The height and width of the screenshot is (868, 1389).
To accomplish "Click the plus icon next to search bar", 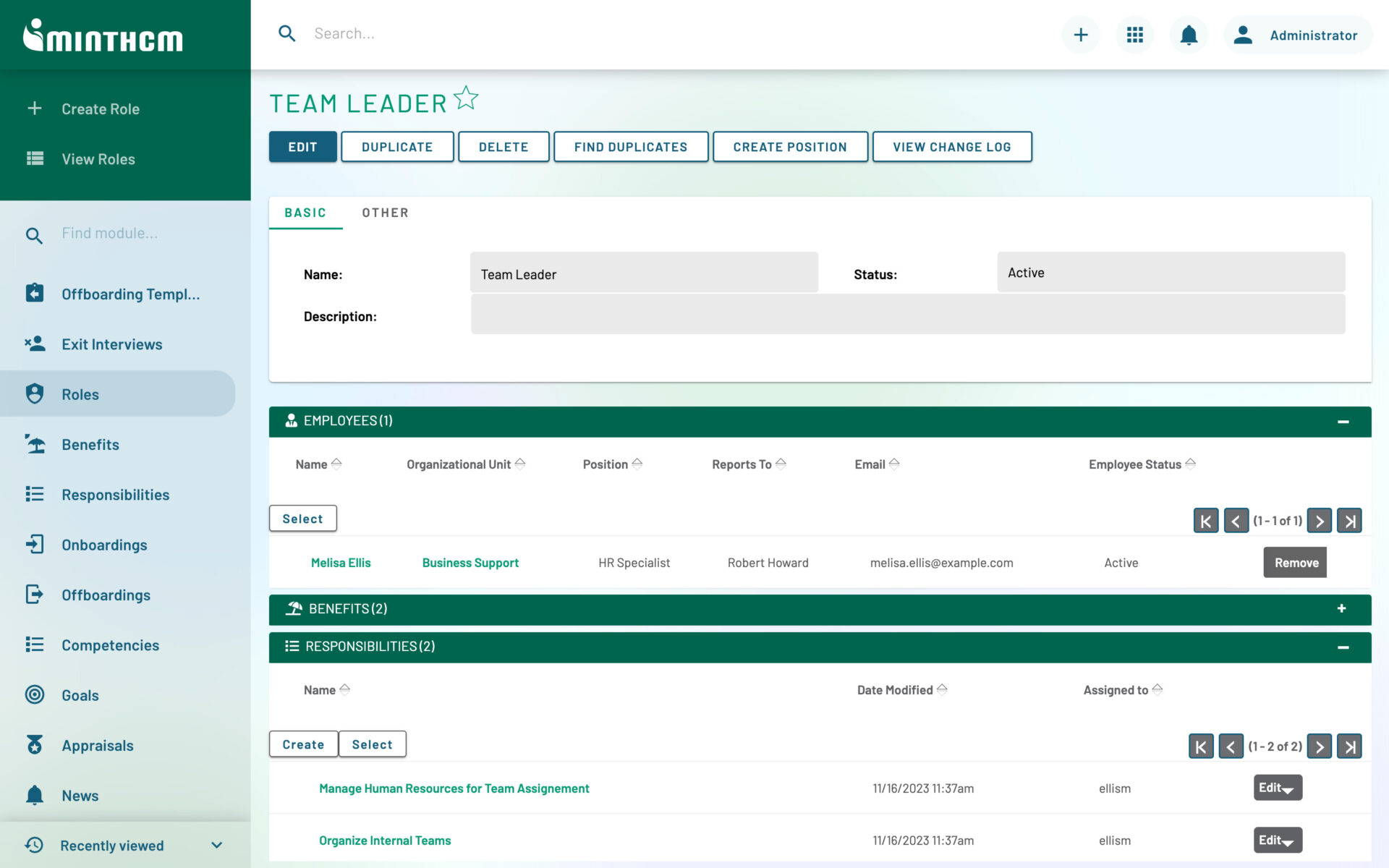I will coord(1080,34).
